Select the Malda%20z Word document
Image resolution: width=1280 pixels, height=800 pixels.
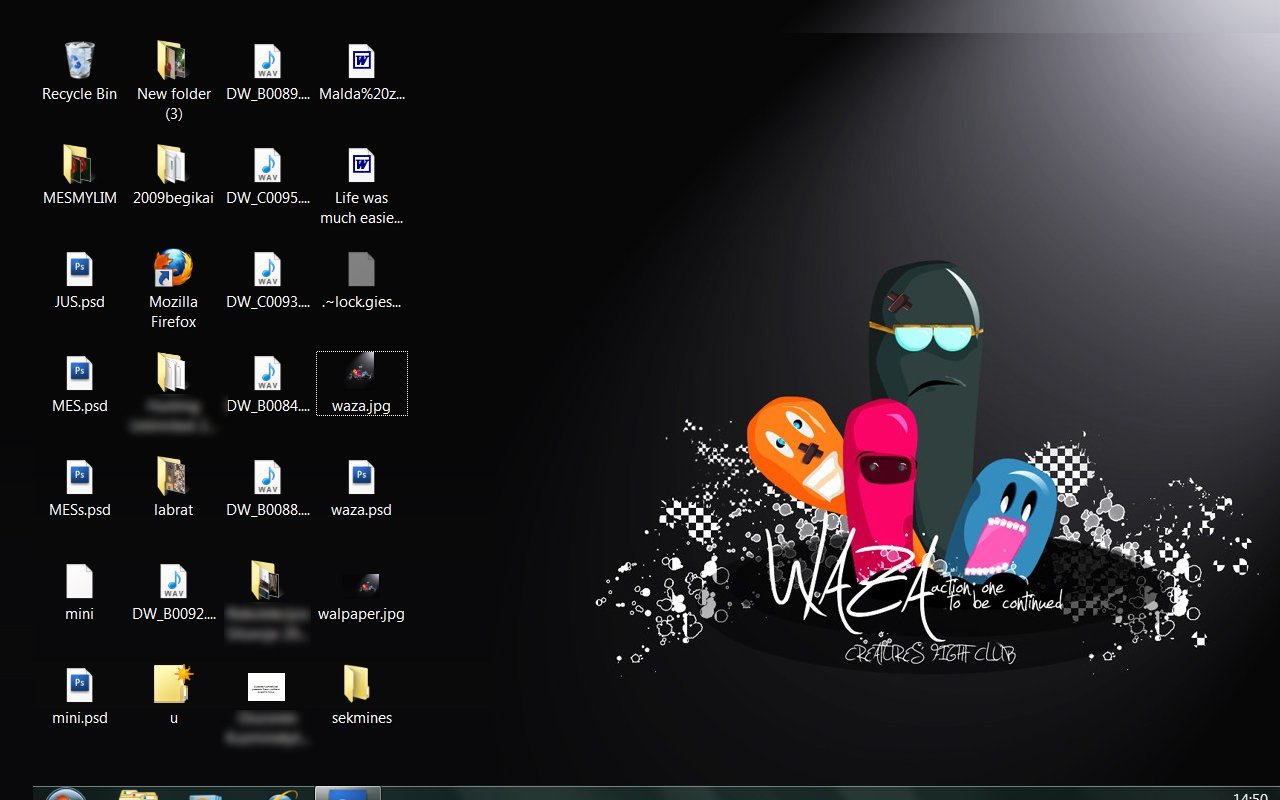pos(361,62)
